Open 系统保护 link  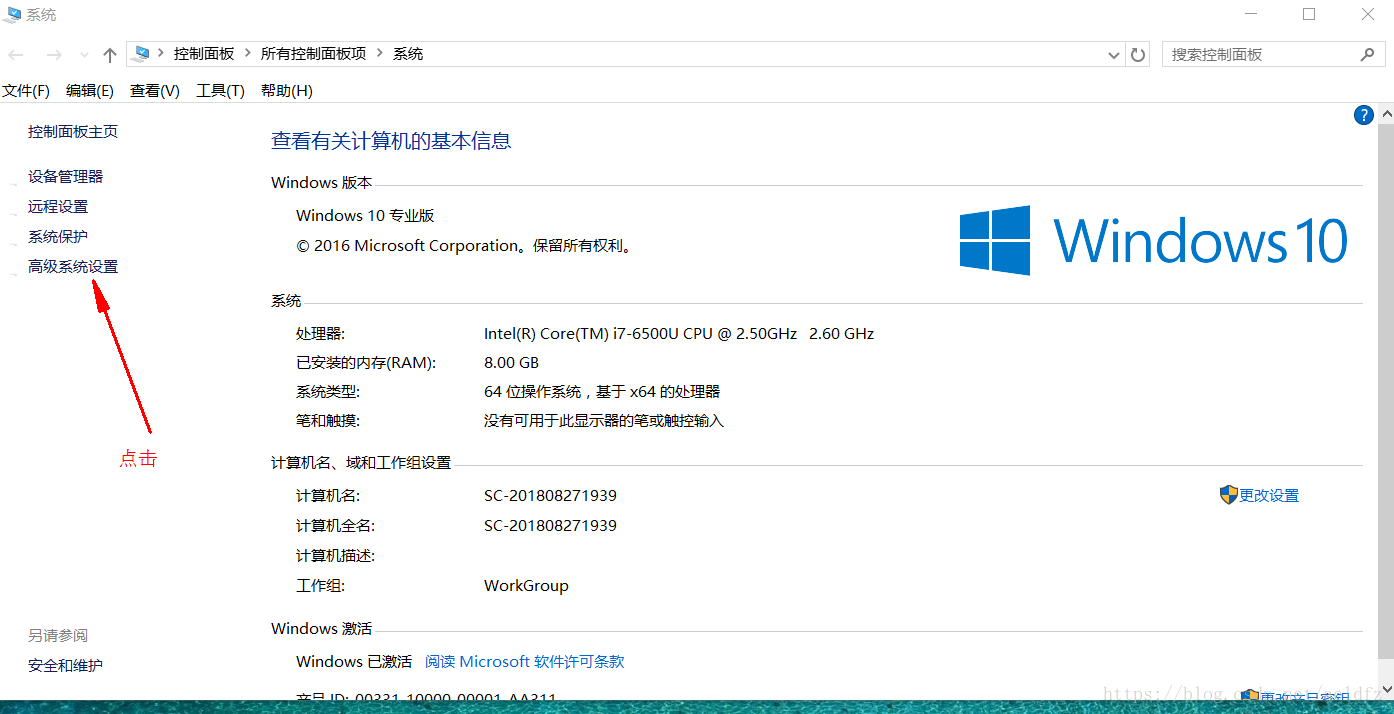point(58,237)
